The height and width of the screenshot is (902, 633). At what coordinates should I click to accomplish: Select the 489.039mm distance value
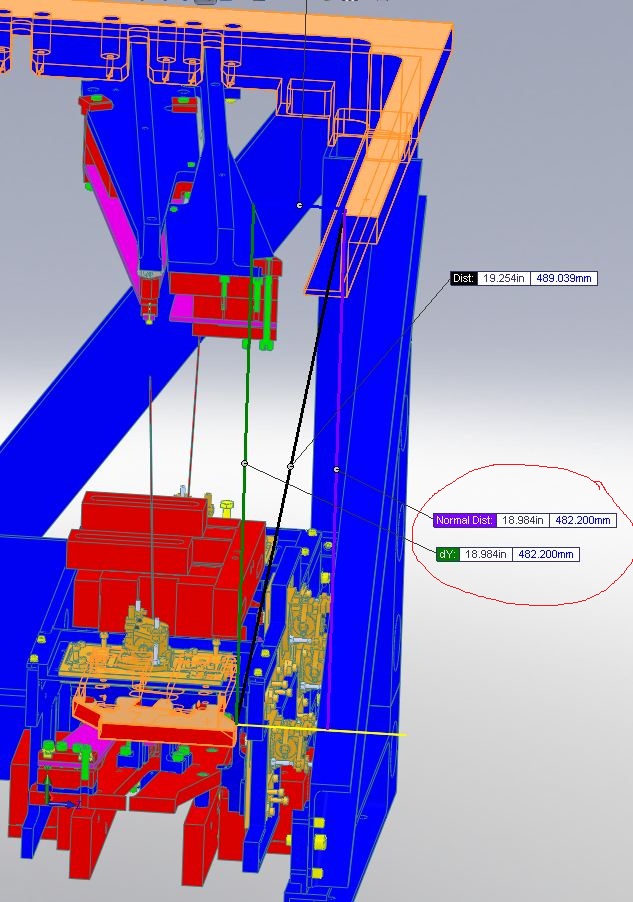(563, 278)
